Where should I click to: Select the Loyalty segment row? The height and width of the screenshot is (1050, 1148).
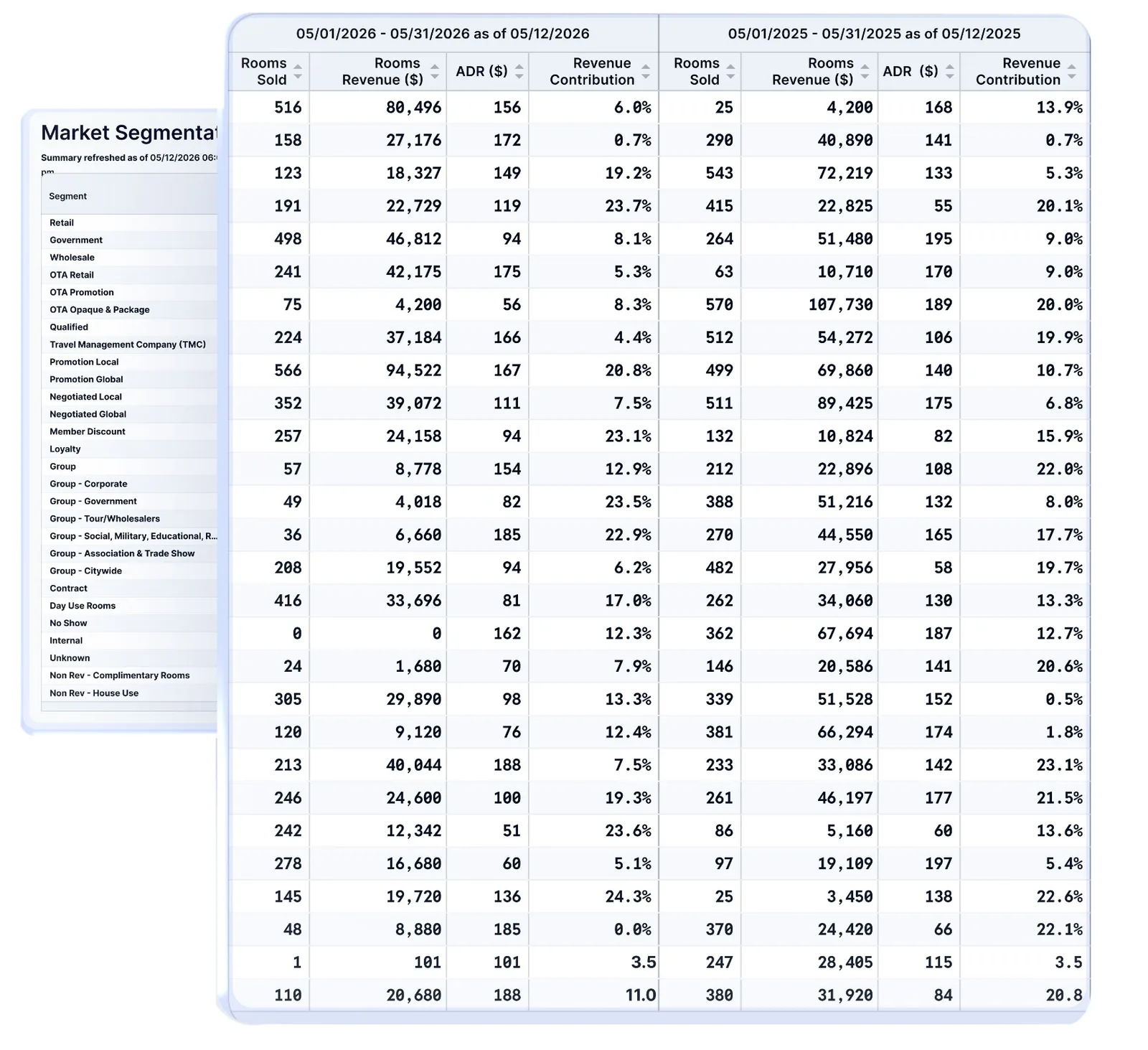pyautogui.click(x=129, y=449)
